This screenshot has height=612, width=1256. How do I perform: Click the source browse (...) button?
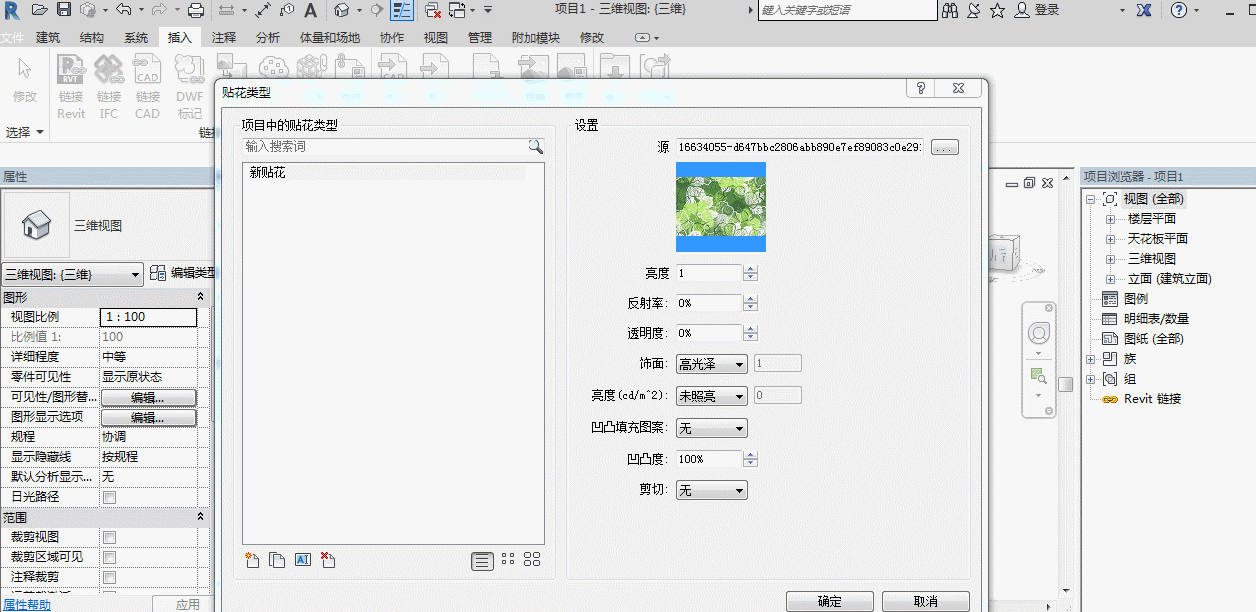click(945, 147)
